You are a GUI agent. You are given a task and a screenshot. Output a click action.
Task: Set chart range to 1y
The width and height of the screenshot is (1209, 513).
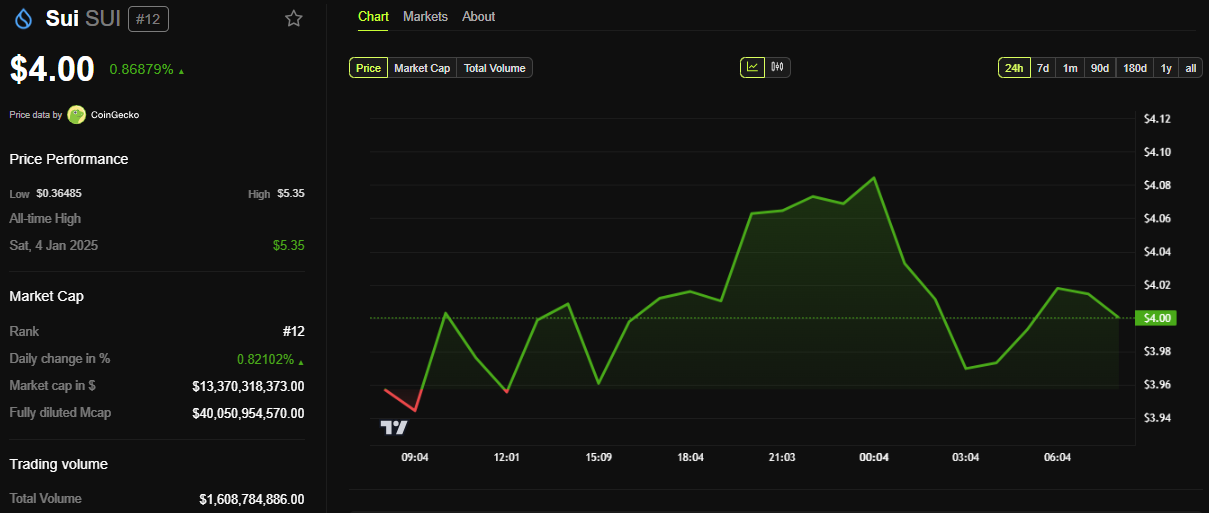click(x=1166, y=68)
